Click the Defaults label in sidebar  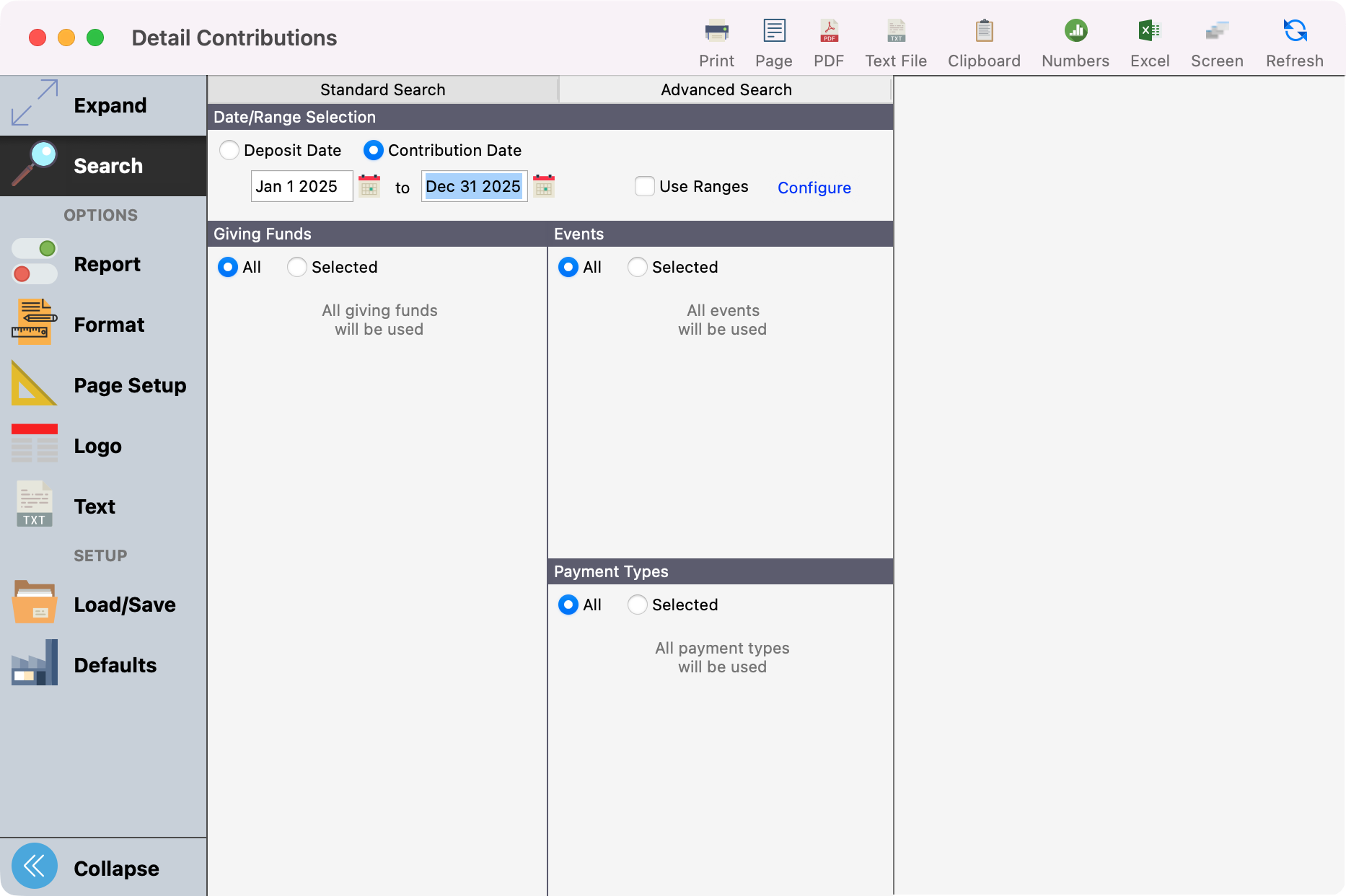[x=115, y=665]
